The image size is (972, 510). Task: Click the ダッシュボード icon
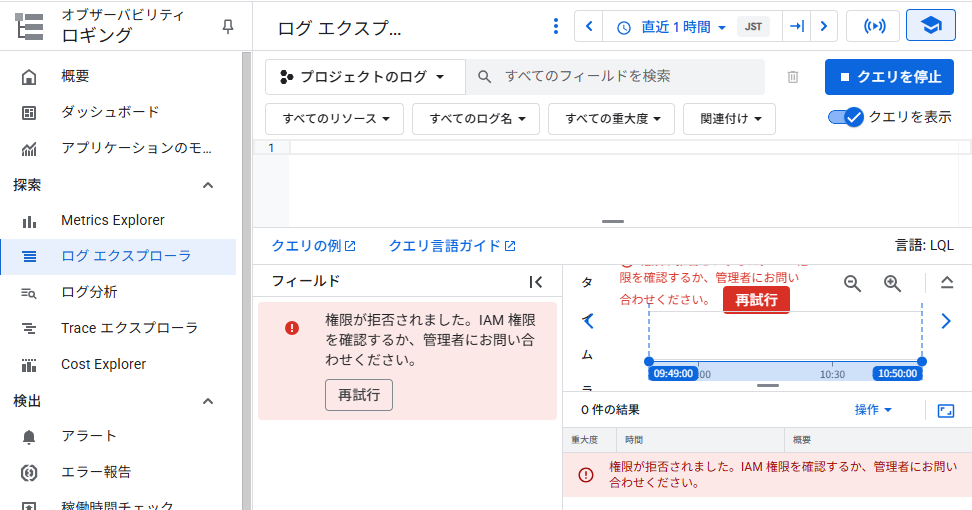(x=29, y=113)
